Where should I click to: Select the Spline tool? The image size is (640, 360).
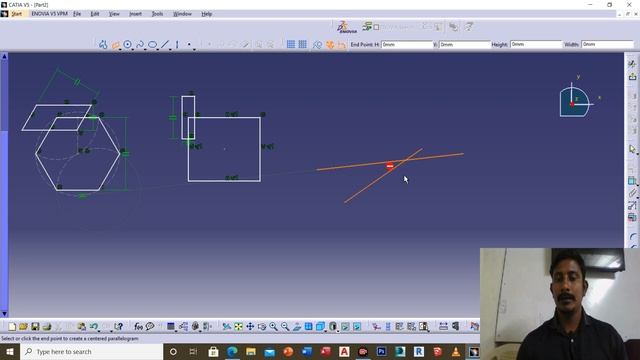[x=140, y=44]
